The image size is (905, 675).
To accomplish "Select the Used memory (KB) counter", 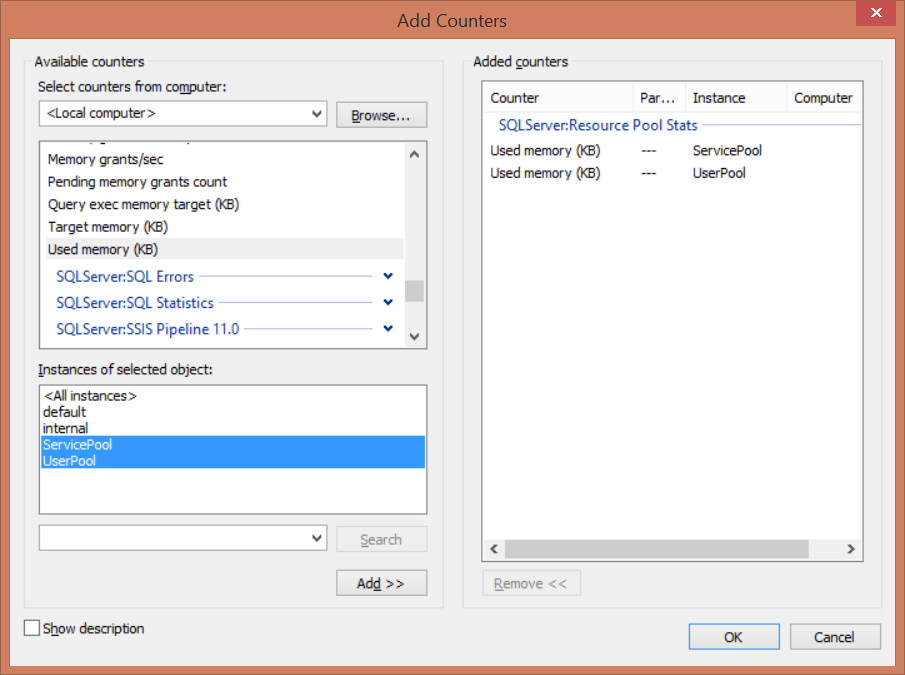I will pos(103,249).
